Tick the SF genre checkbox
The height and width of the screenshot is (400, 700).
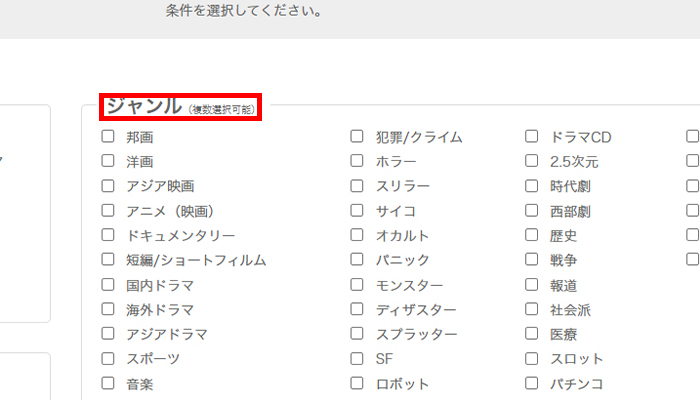357,358
